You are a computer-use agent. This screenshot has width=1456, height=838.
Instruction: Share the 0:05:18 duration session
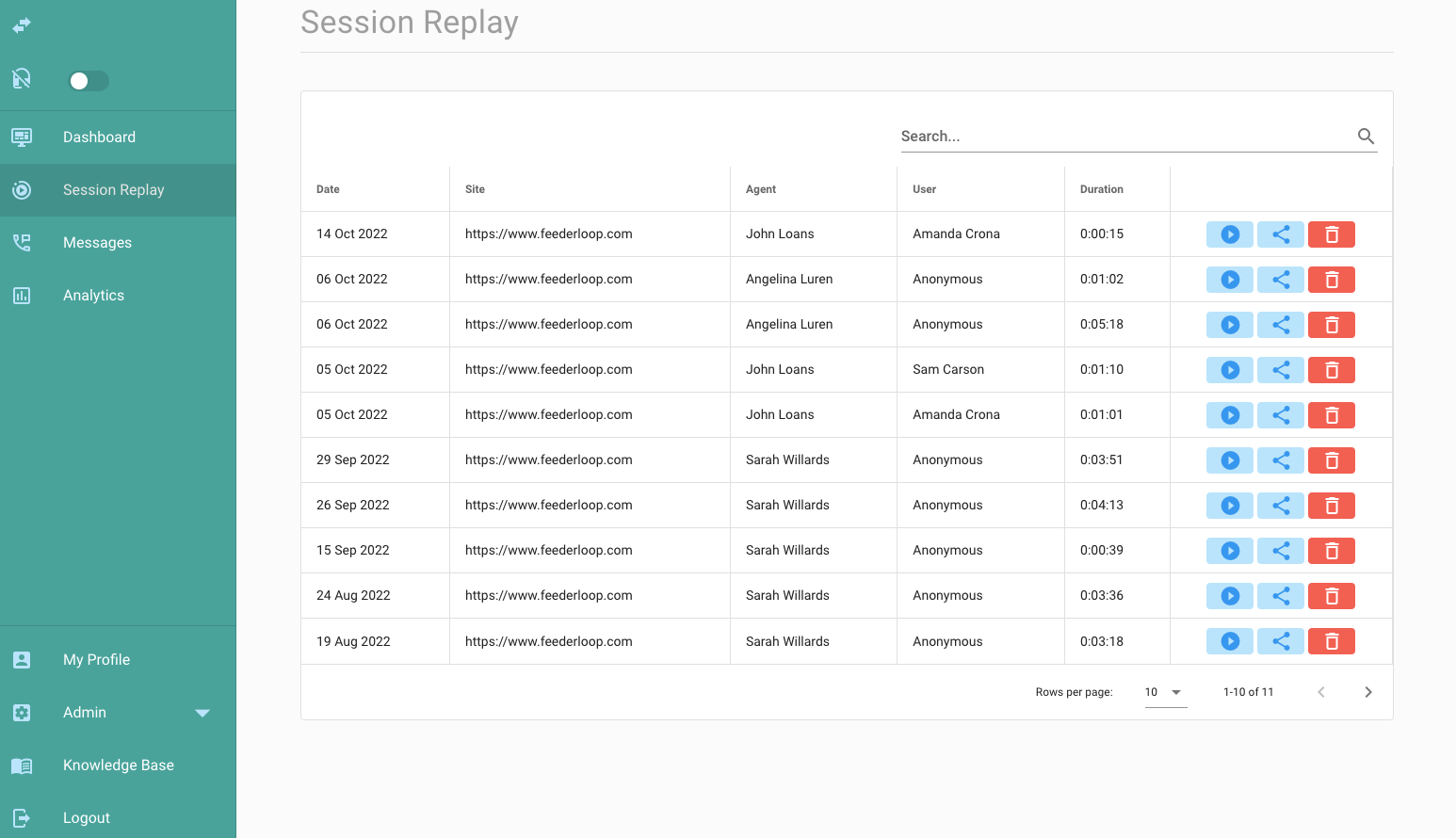point(1281,325)
